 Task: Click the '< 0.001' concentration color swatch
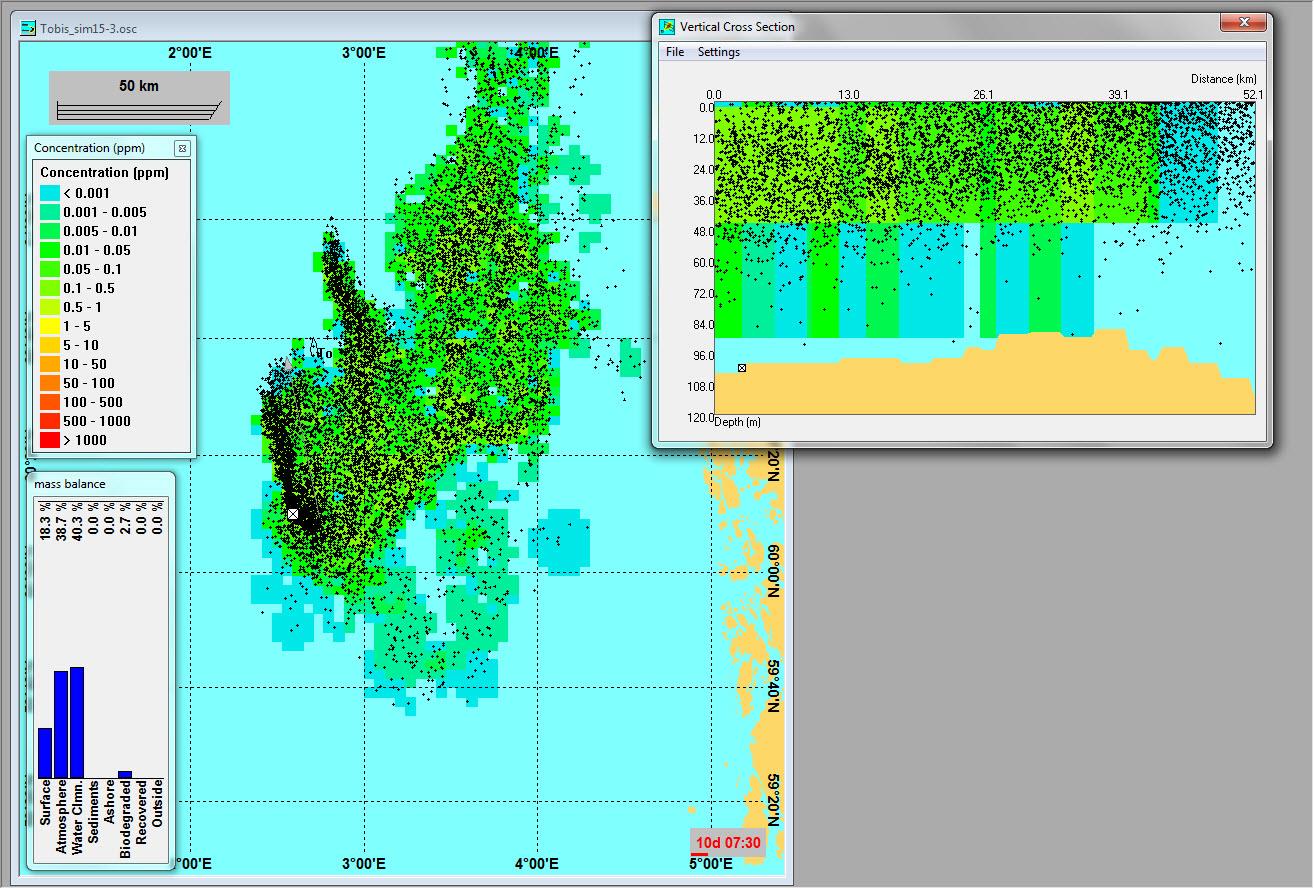click(x=49, y=193)
